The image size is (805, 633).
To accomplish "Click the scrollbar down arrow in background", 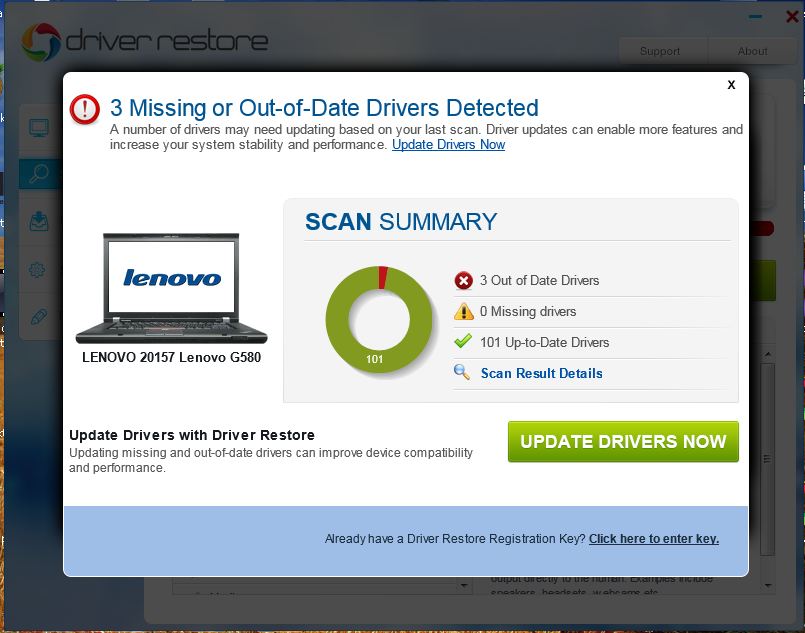I will [768, 585].
